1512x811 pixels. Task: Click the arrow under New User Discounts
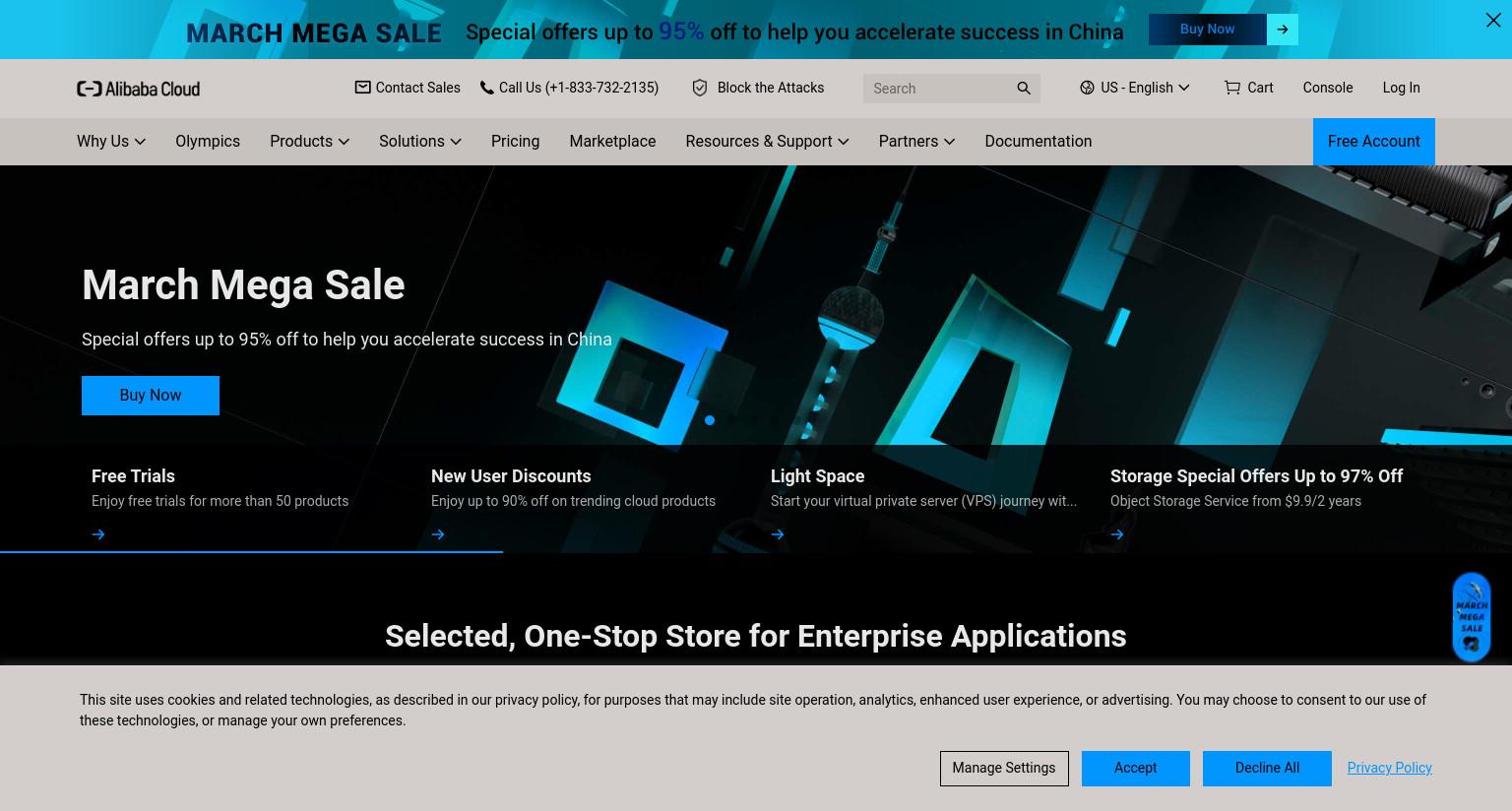438,534
